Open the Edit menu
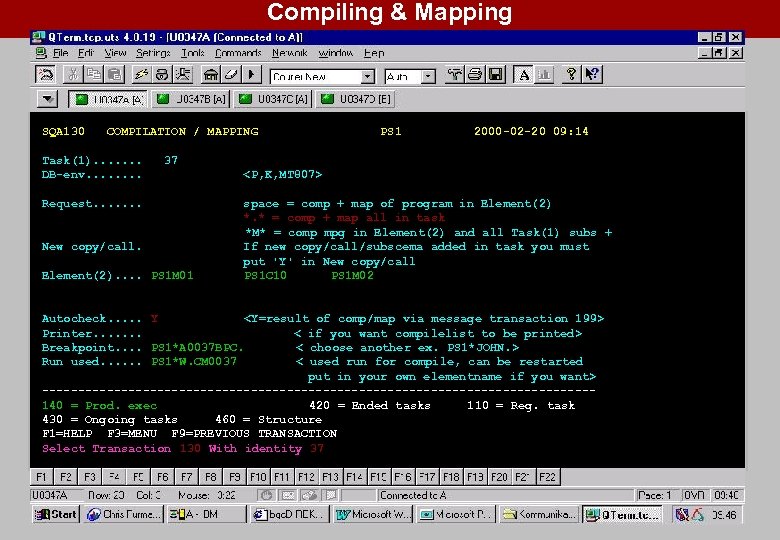Image resolution: width=780 pixels, height=540 pixels. (86, 53)
